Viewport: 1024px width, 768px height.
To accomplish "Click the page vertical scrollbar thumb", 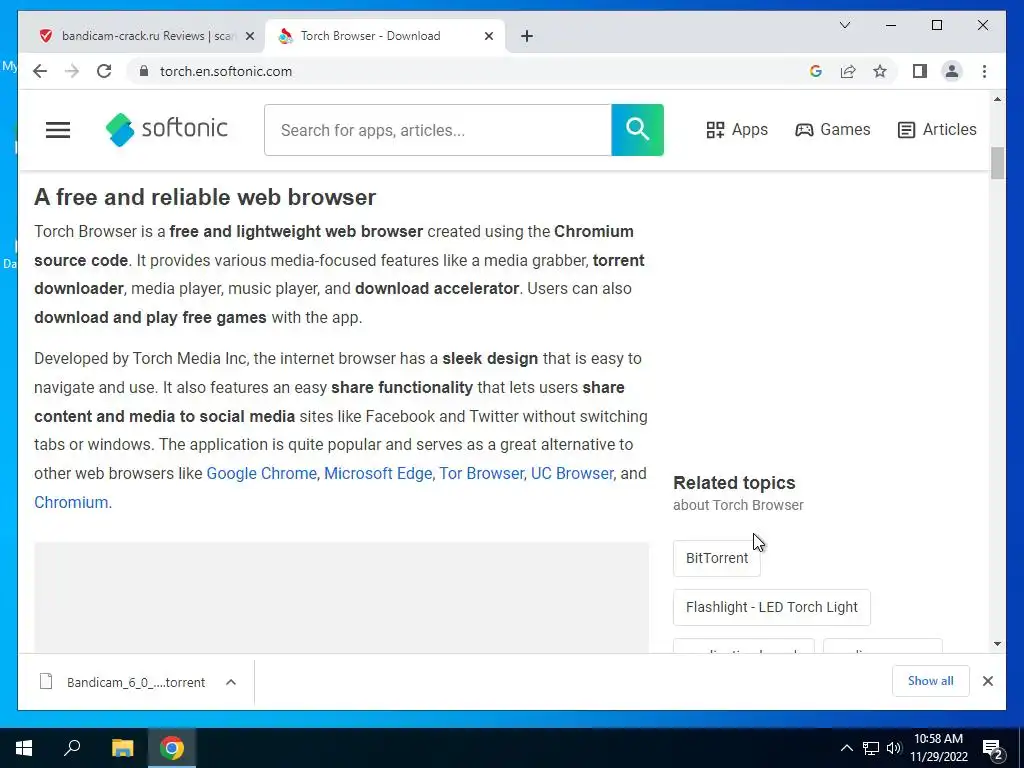I will tap(997, 163).
